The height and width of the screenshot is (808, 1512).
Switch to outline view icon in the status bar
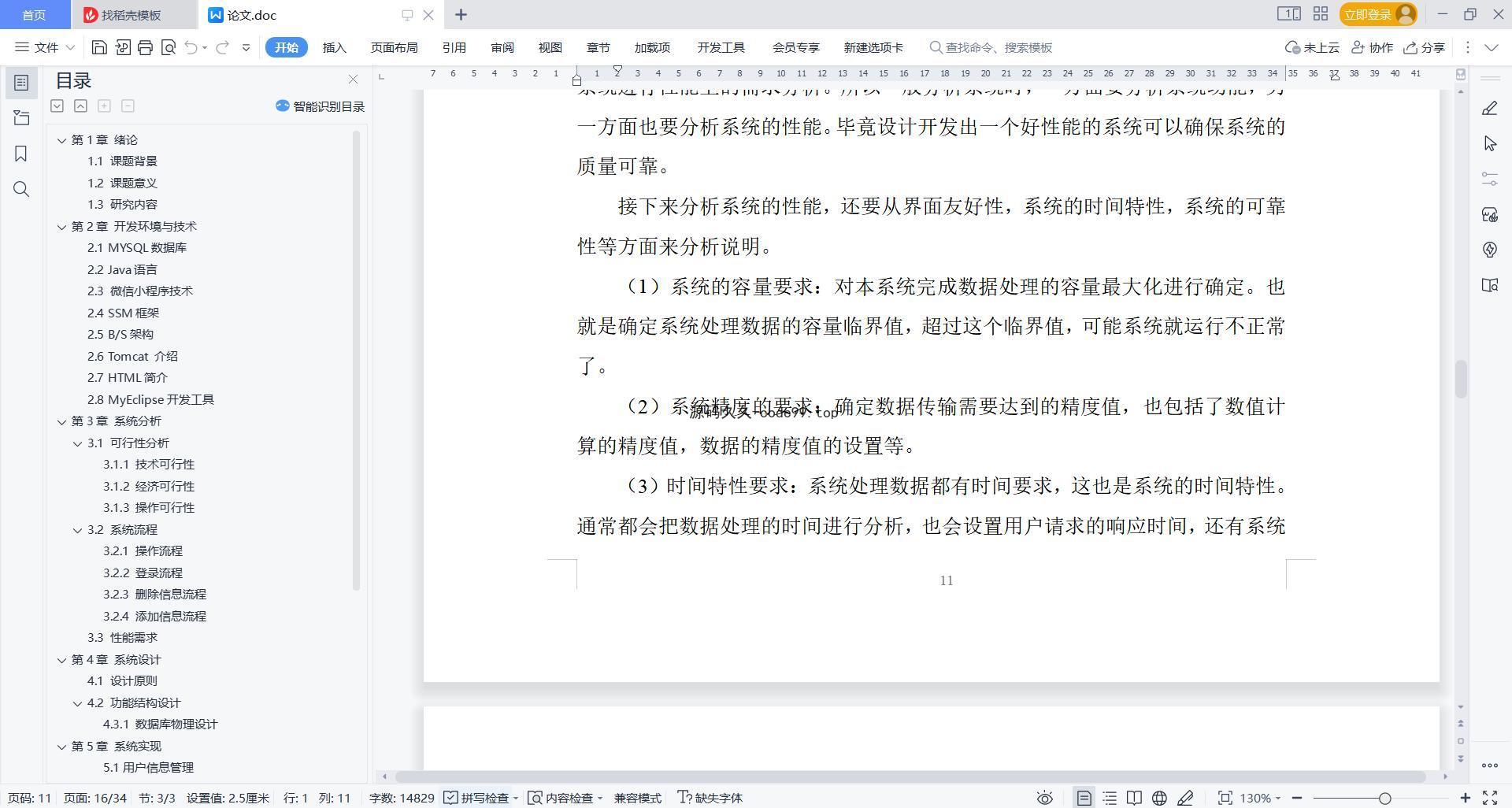pos(1110,798)
